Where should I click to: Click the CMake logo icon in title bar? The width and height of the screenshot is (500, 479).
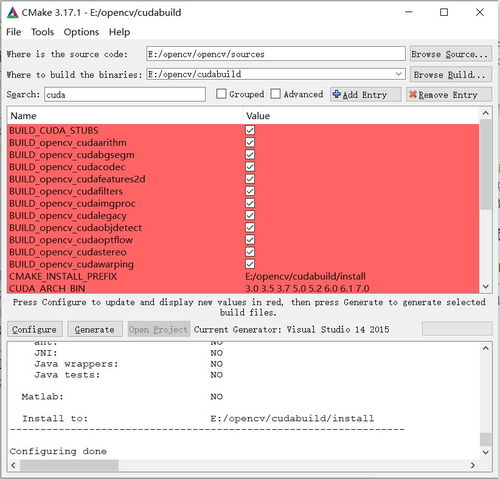(x=12, y=12)
